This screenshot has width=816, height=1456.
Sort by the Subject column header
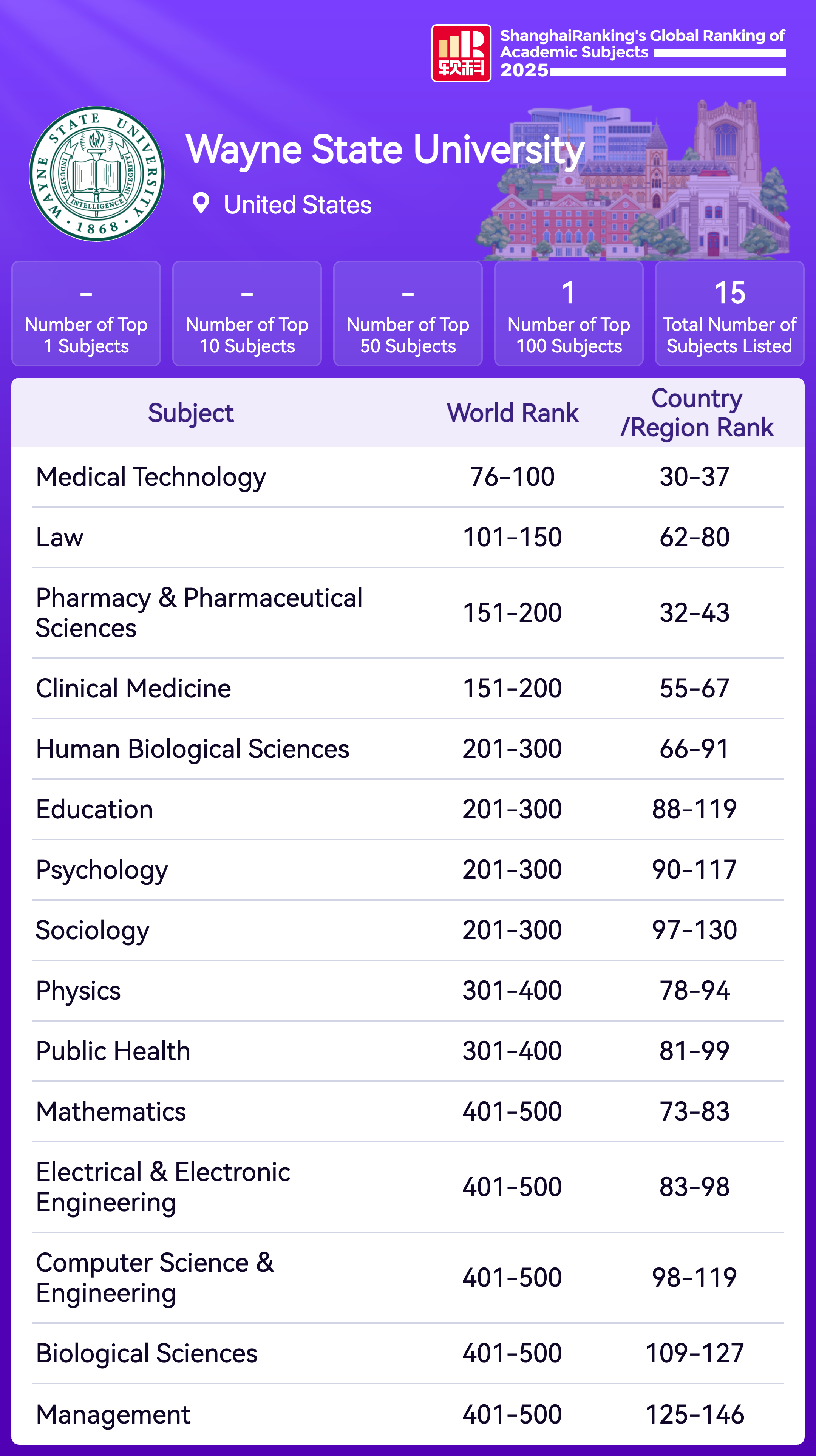(190, 413)
